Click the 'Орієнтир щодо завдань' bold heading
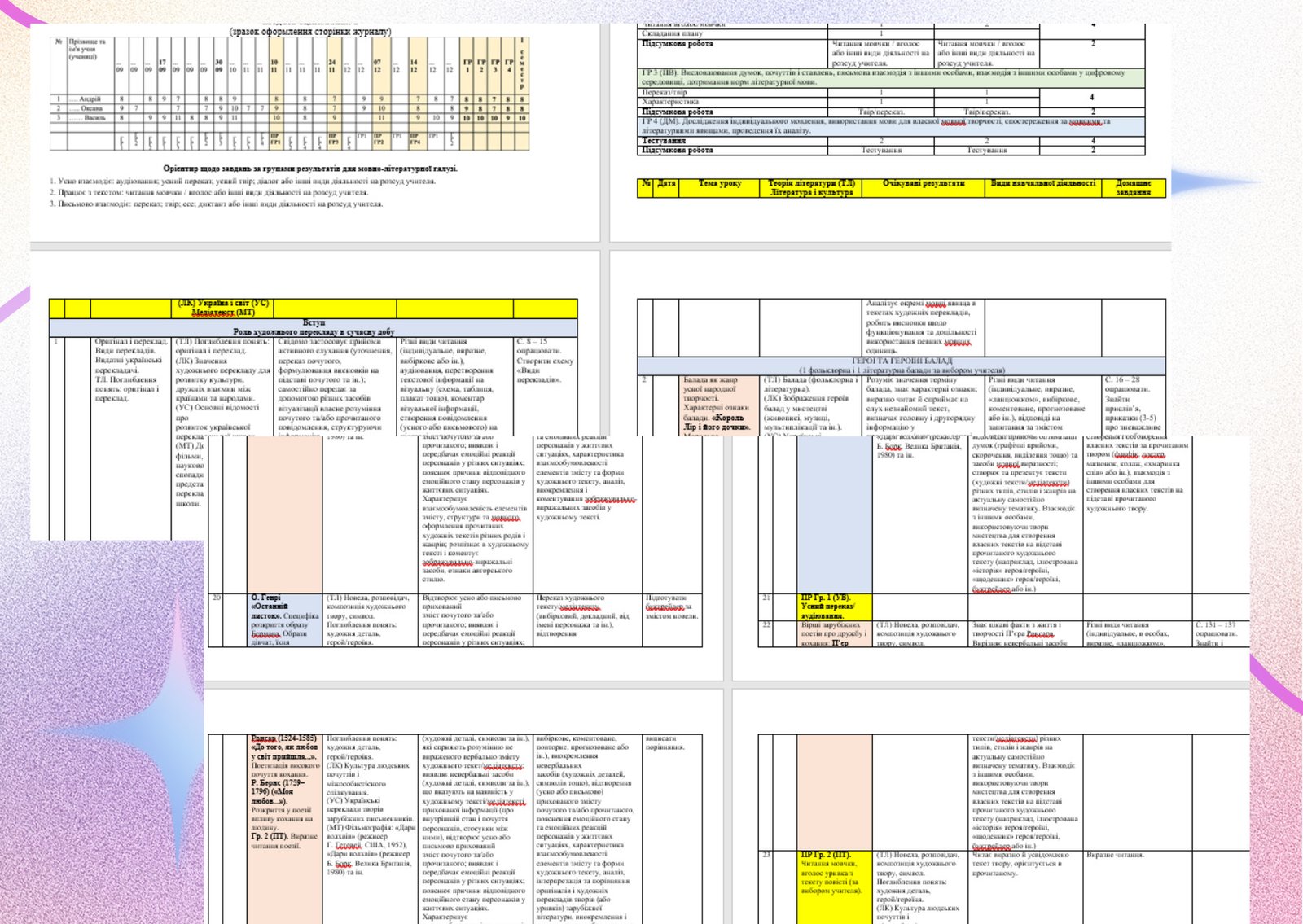The width and height of the screenshot is (1303, 924). [310, 169]
